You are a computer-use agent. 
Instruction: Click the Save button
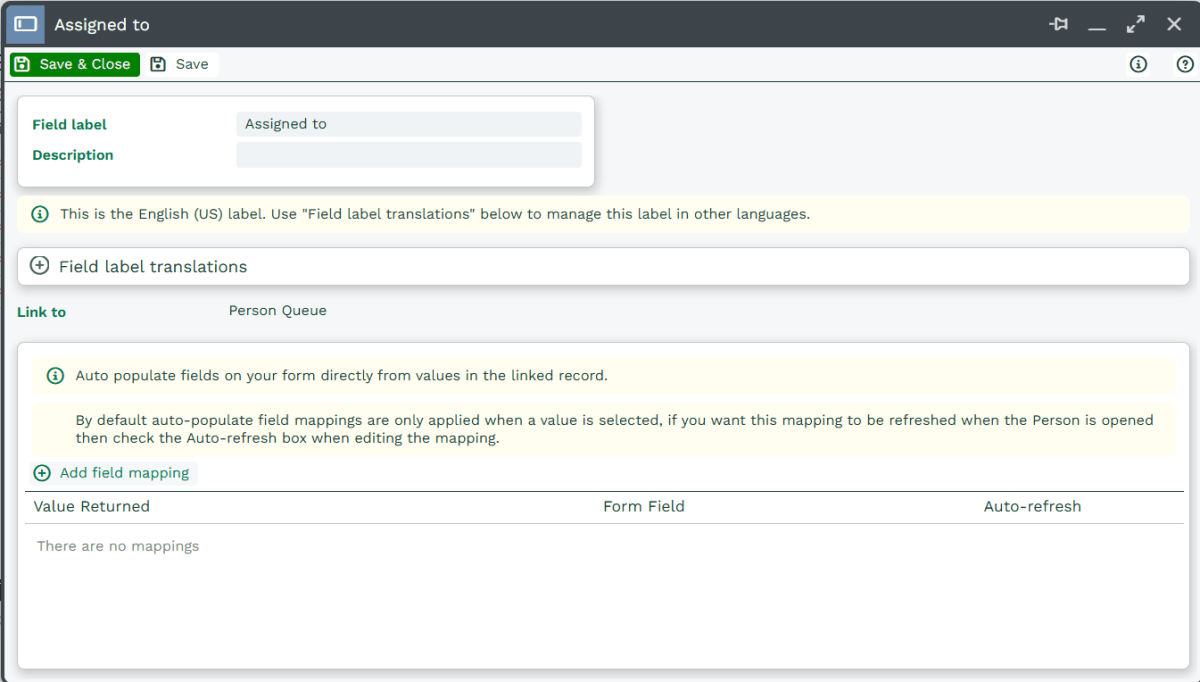click(x=180, y=64)
